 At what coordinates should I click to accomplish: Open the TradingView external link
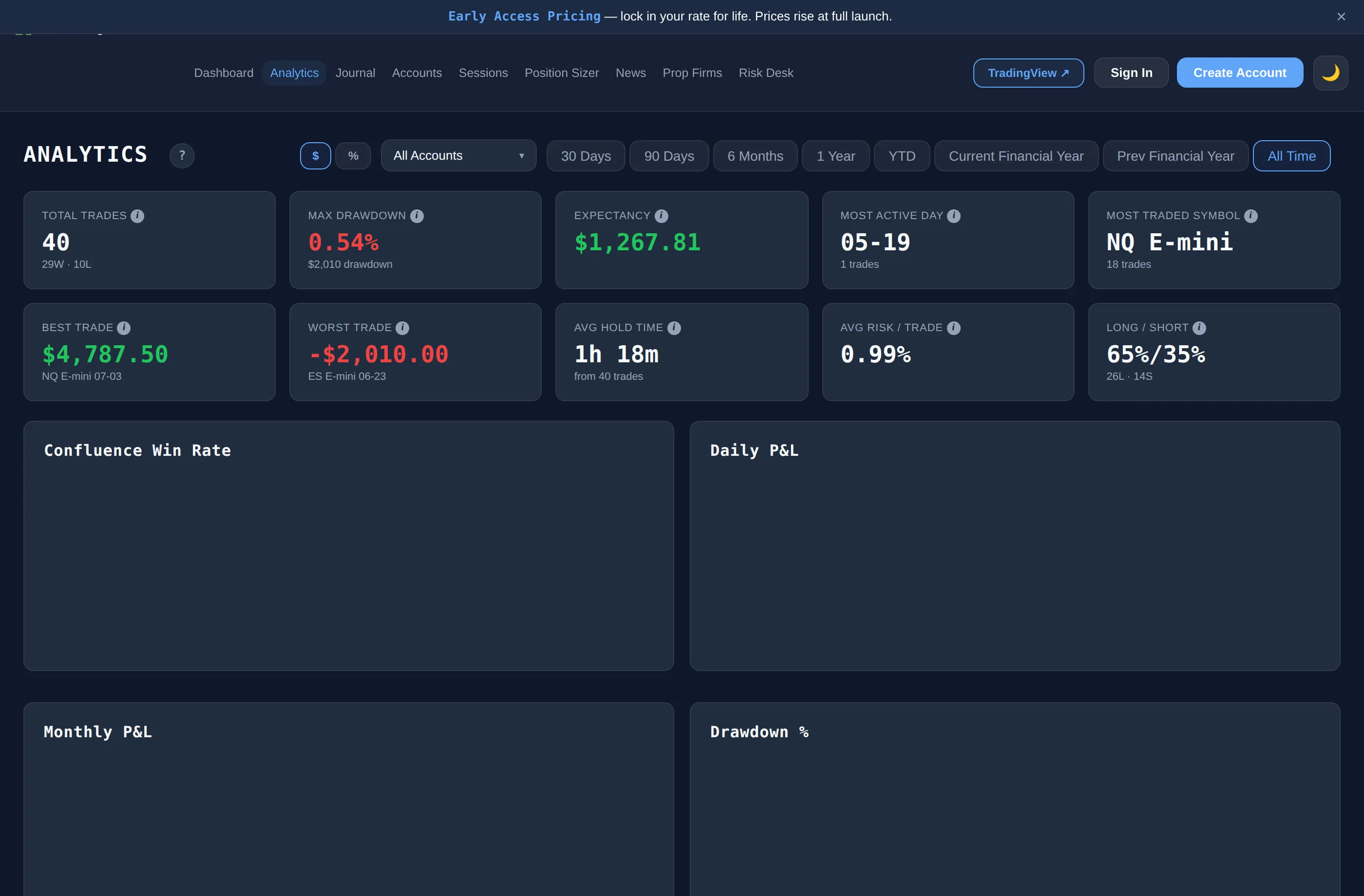click(1028, 73)
